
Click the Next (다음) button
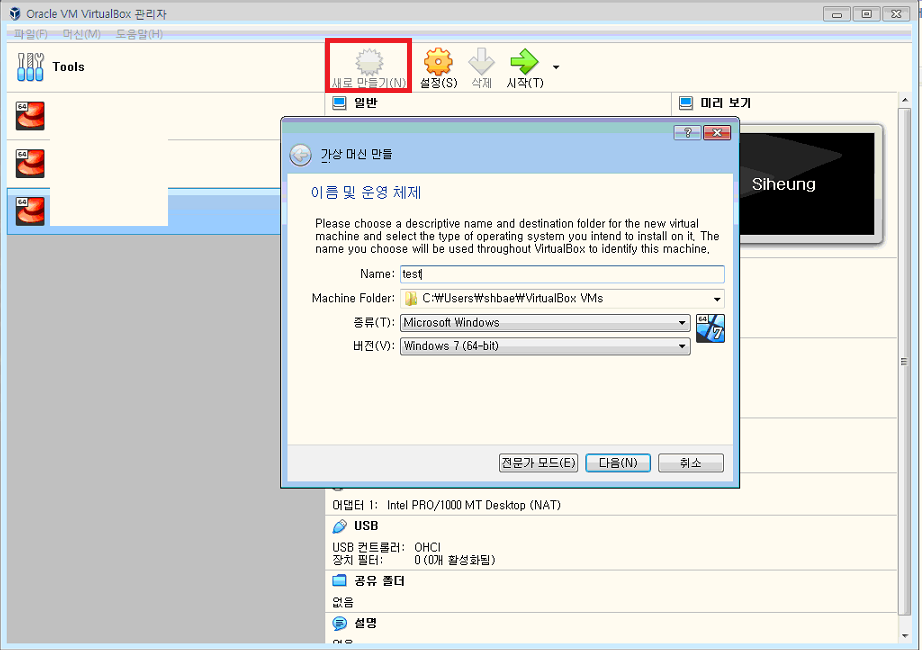pyautogui.click(x=618, y=463)
